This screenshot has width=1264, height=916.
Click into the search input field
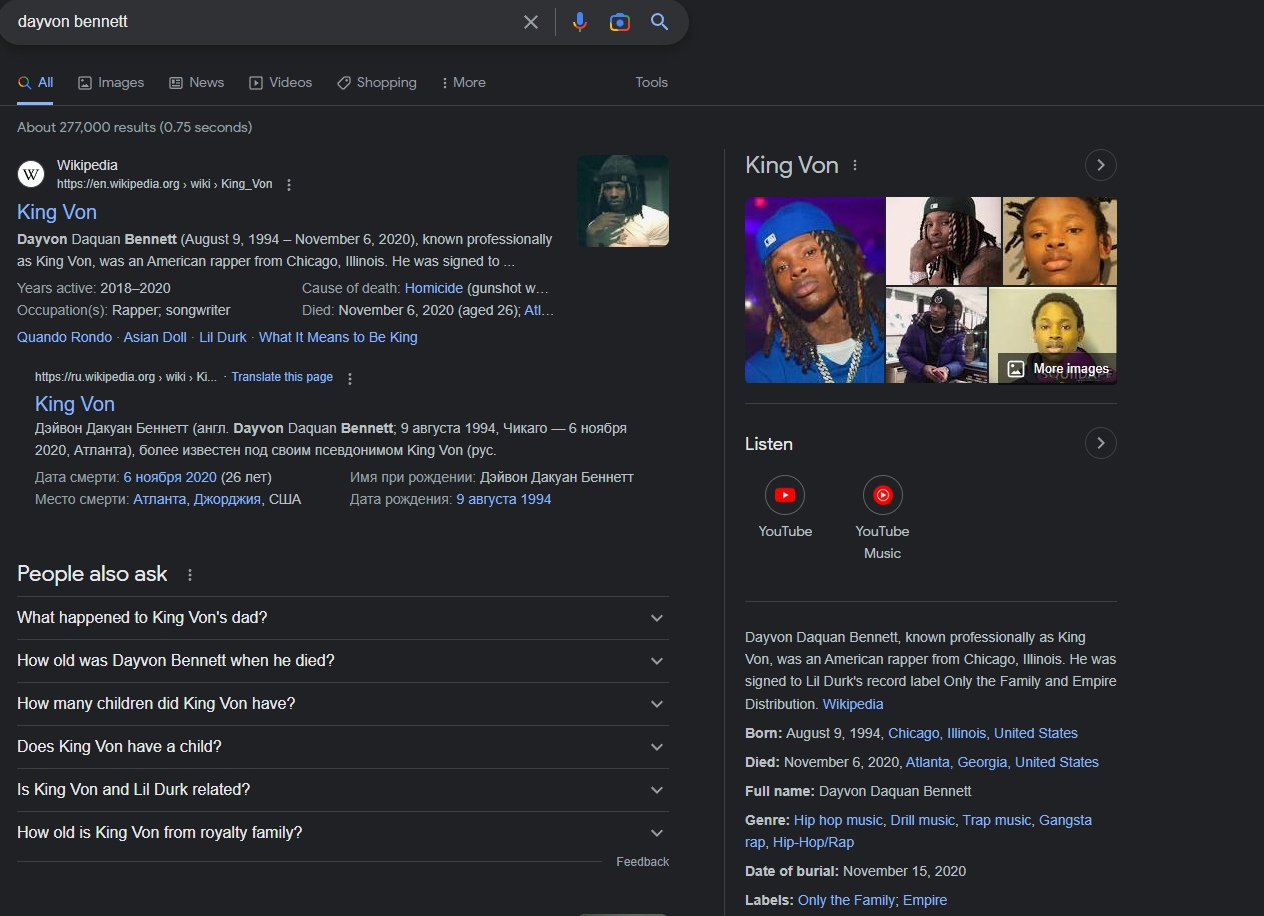(x=260, y=22)
